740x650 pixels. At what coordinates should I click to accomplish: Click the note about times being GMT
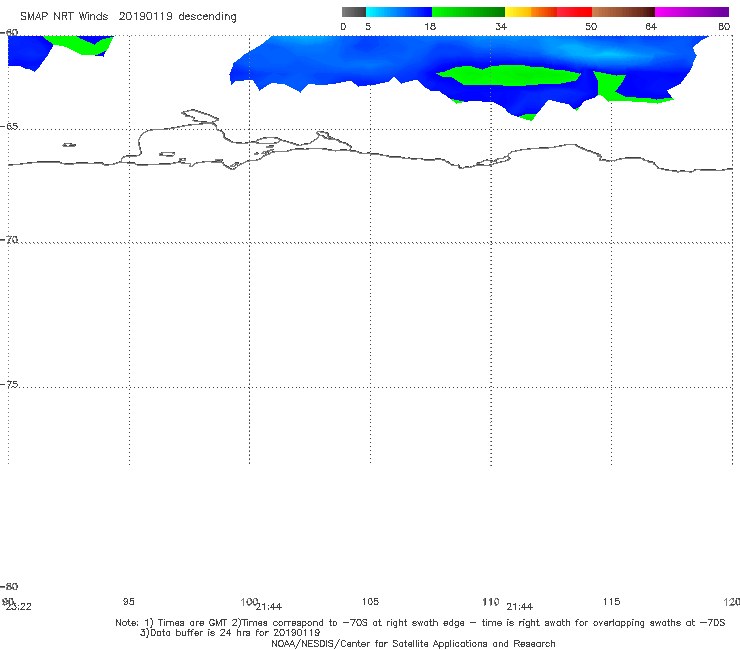click(420, 623)
